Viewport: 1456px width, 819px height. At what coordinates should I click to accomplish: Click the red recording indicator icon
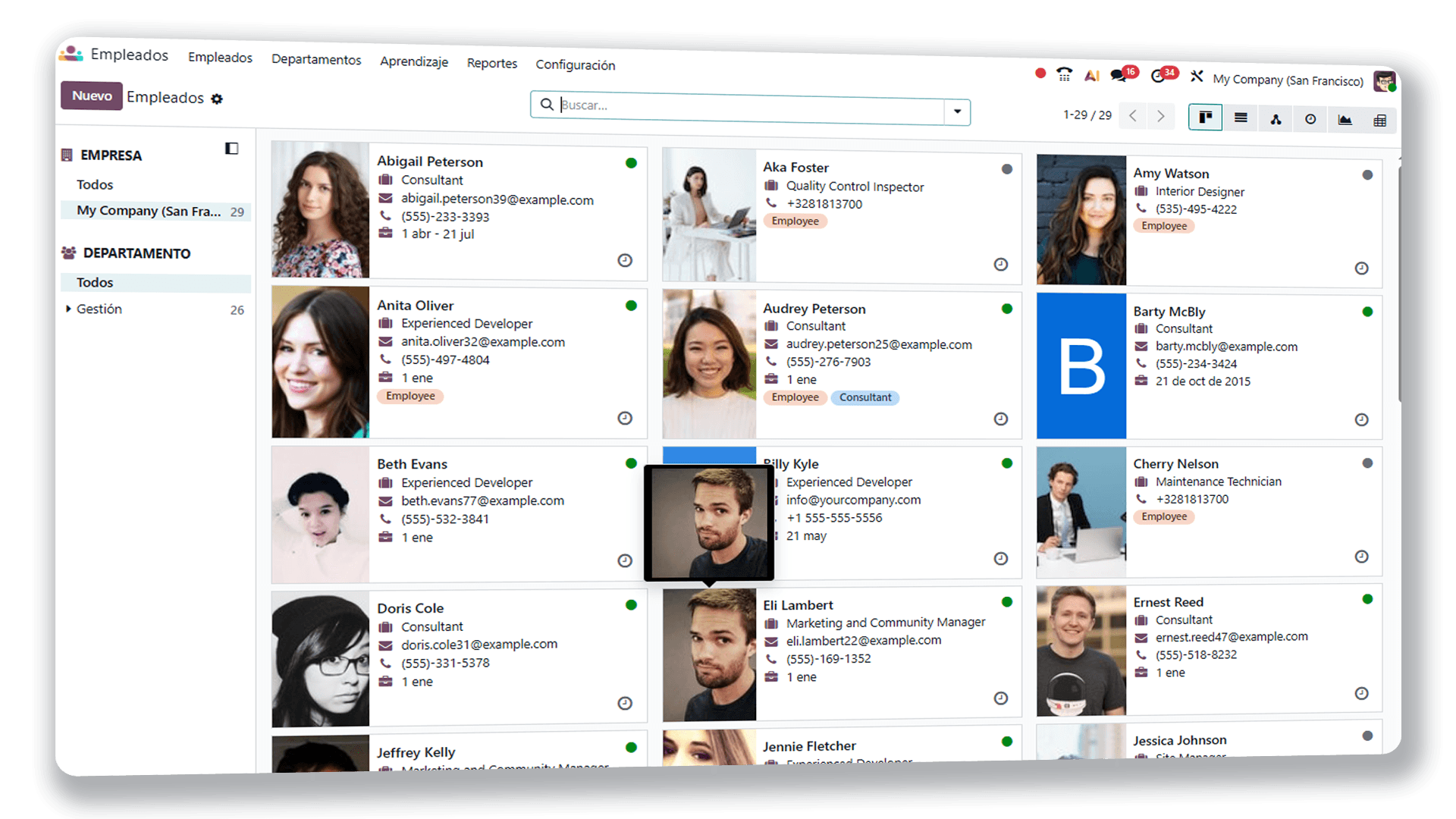(x=1040, y=73)
